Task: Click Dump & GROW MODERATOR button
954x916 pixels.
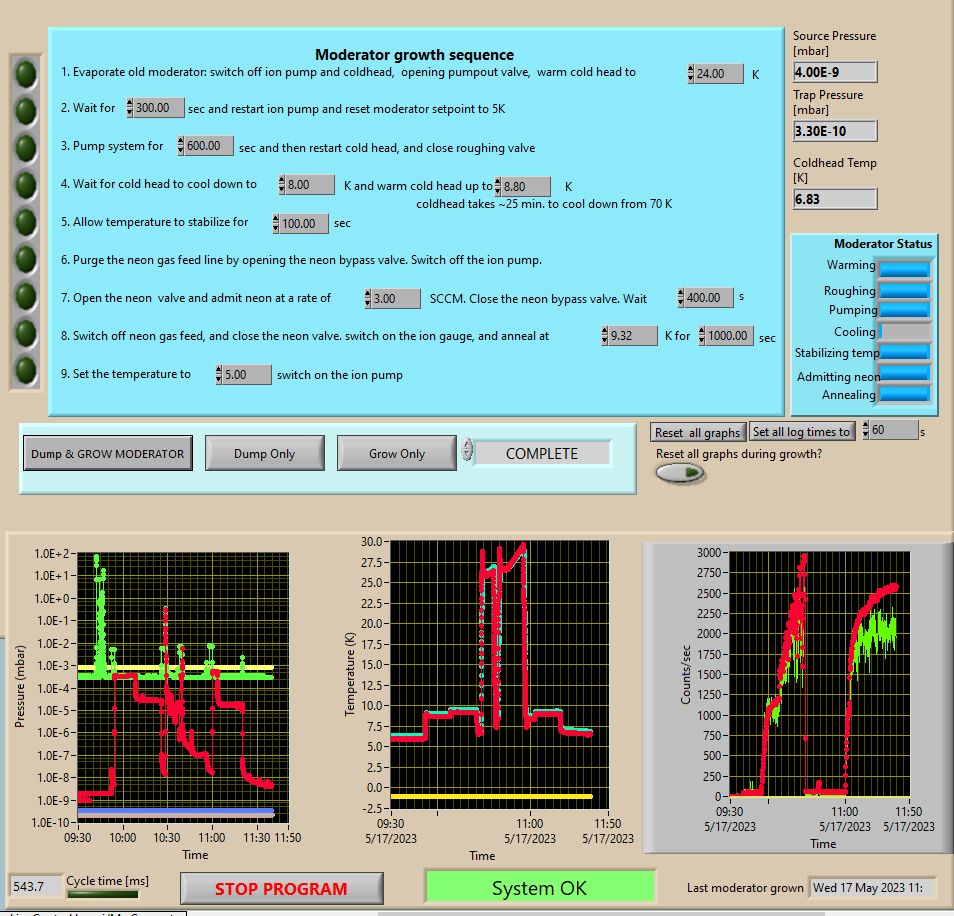Action: [x=108, y=453]
